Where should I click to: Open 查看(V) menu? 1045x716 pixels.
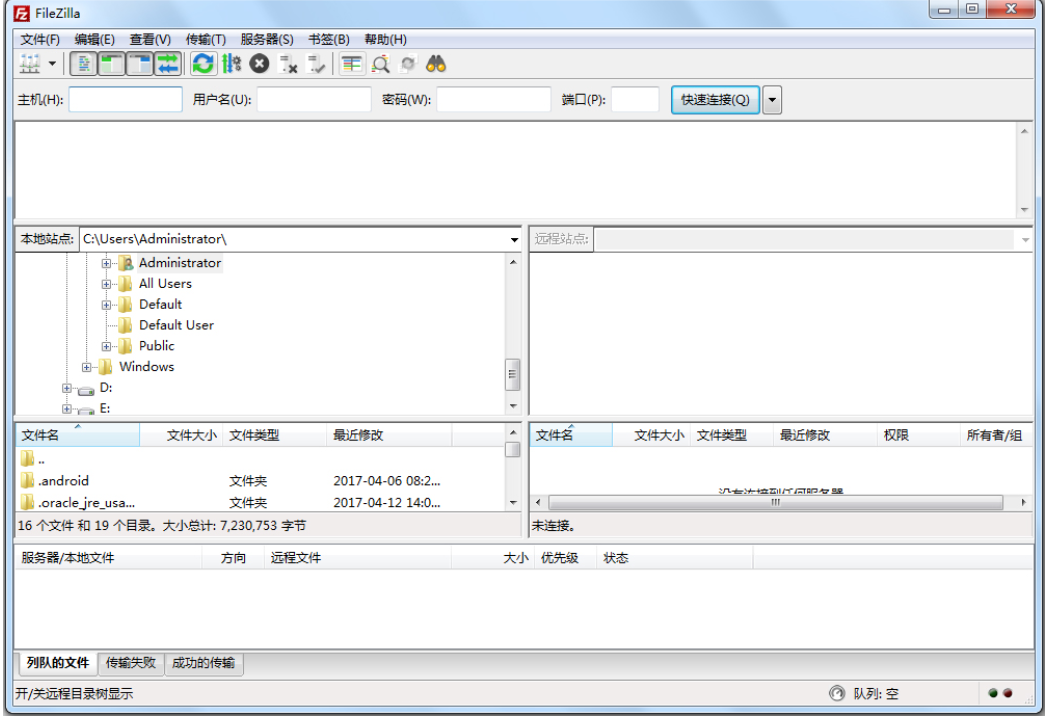[x=150, y=39]
